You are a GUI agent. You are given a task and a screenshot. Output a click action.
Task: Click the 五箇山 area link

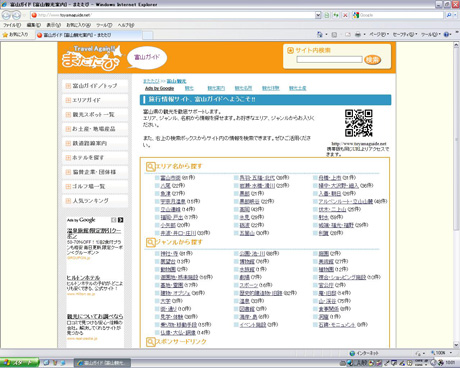[247, 233]
